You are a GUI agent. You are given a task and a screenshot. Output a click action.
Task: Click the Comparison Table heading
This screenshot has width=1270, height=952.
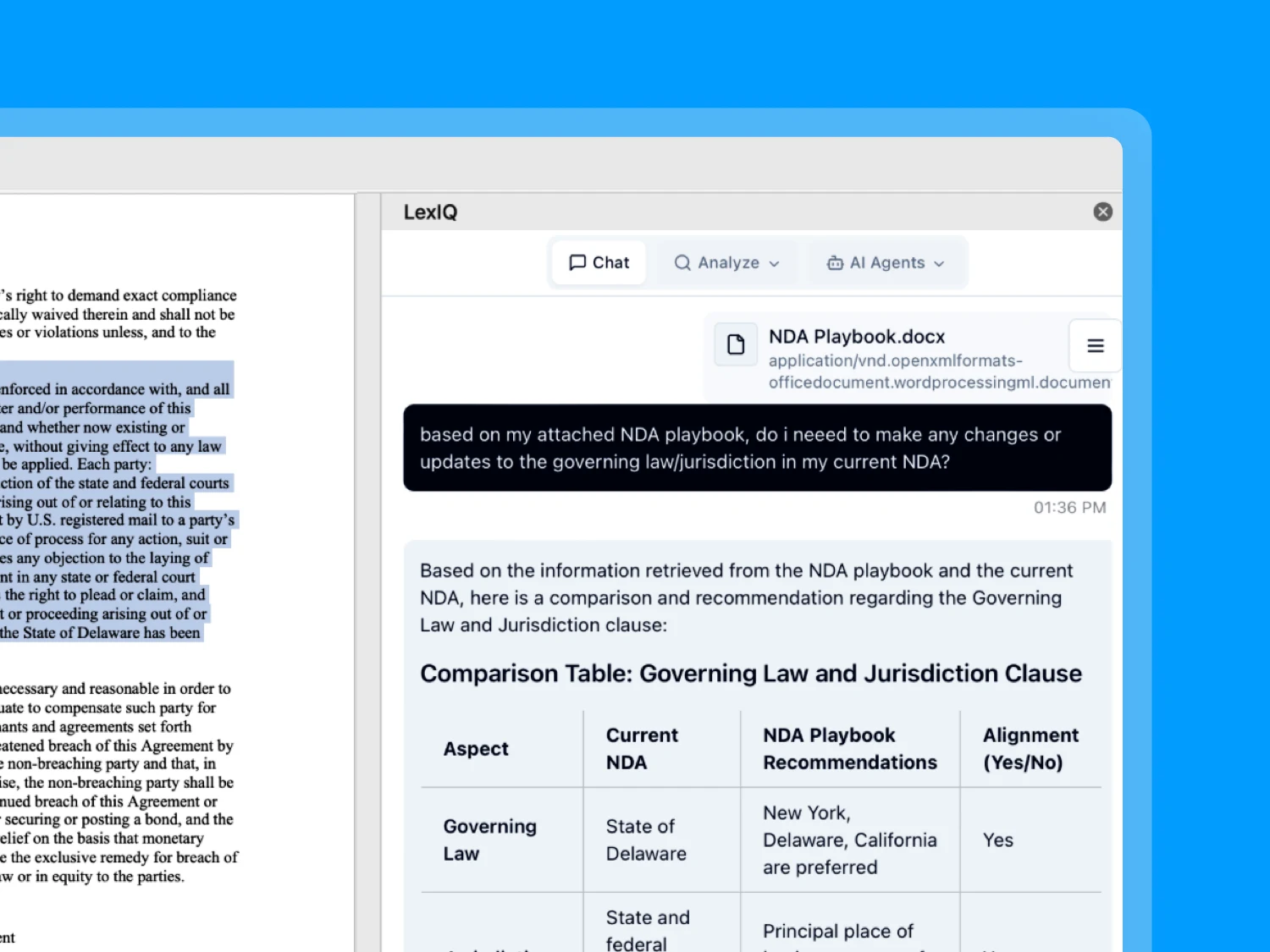pyautogui.click(x=751, y=674)
